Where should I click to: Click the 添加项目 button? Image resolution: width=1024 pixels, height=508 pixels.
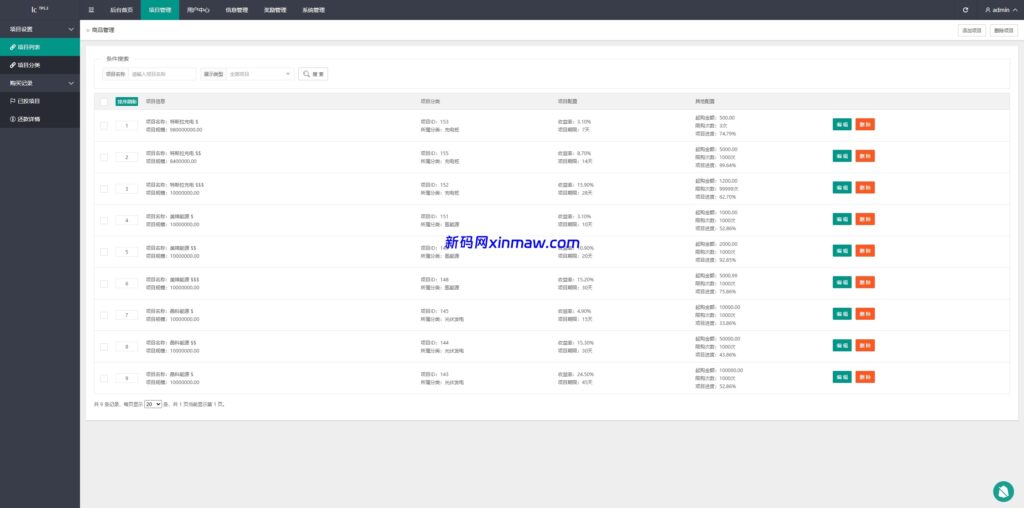(972, 31)
